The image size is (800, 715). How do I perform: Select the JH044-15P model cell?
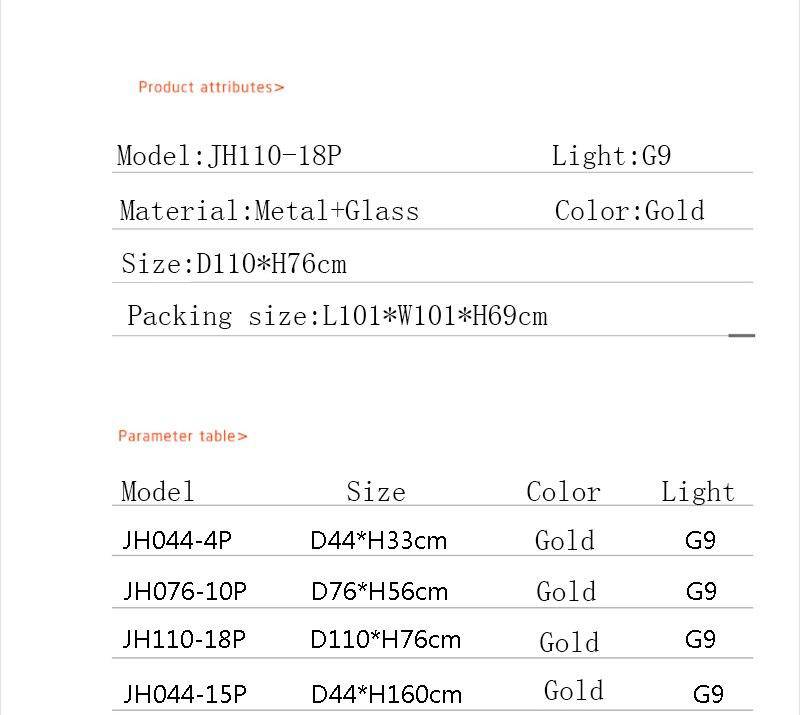tap(184, 693)
